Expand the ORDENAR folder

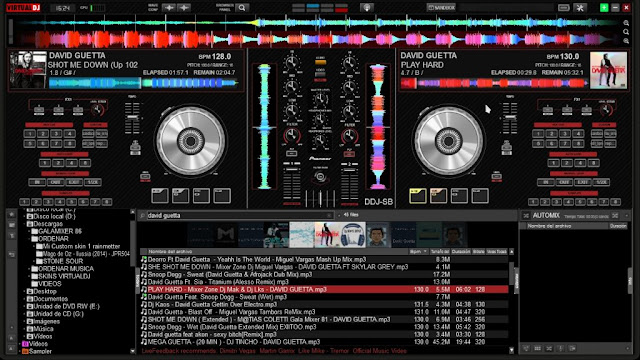29,239
